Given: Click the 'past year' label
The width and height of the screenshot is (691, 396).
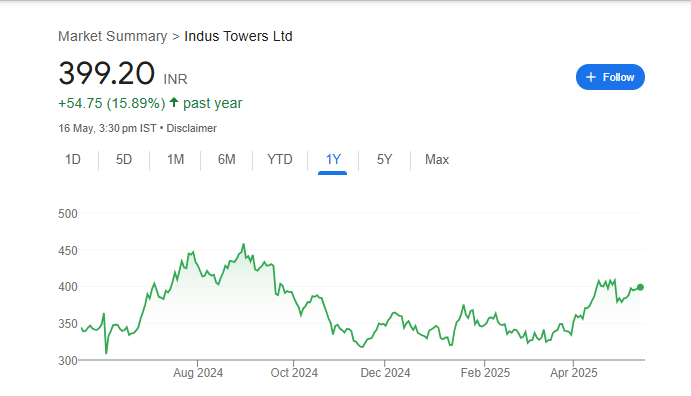Looking at the screenshot, I should click(x=213, y=103).
